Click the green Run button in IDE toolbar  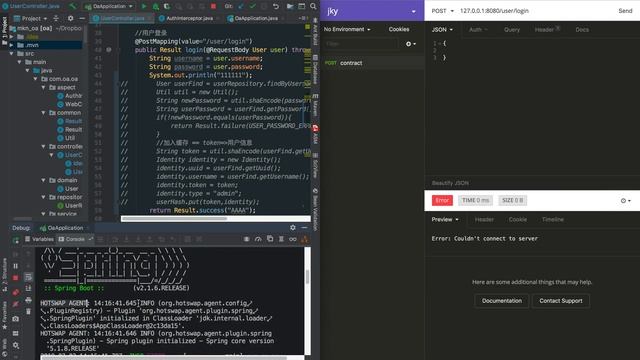coord(144,6)
